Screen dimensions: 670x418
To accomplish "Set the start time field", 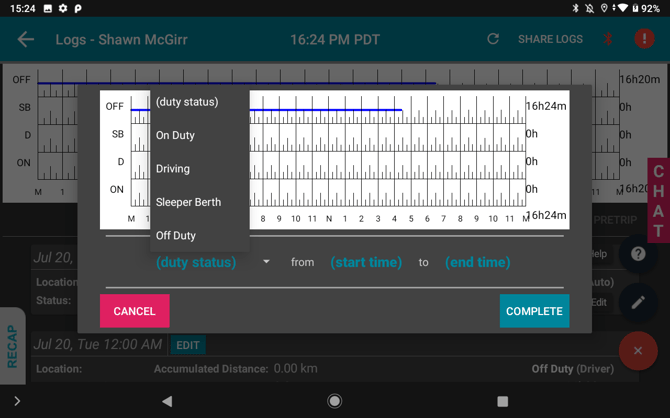I will pyautogui.click(x=366, y=262).
